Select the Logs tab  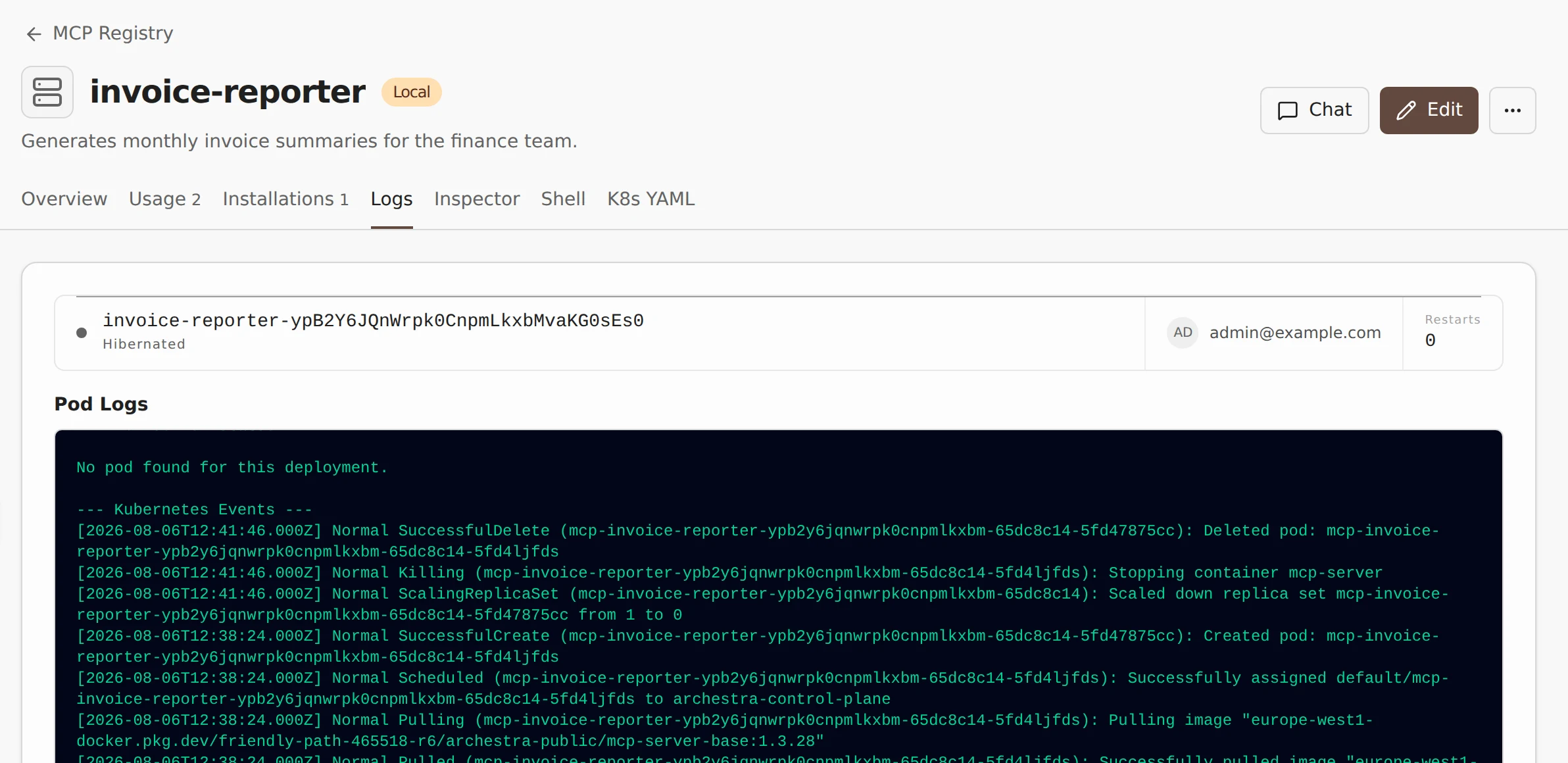click(x=391, y=199)
